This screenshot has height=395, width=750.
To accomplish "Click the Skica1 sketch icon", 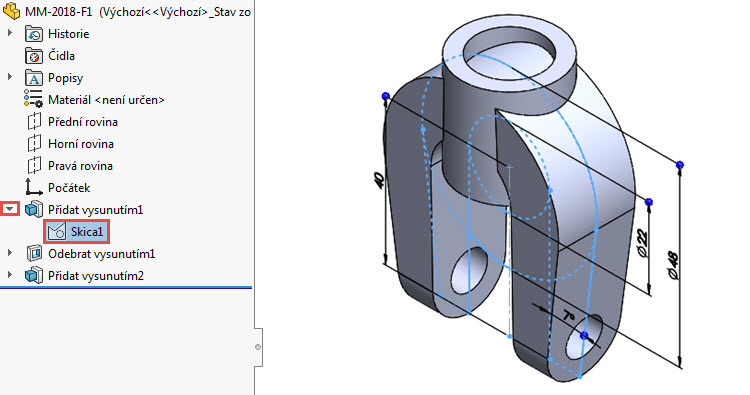I will 56,232.
